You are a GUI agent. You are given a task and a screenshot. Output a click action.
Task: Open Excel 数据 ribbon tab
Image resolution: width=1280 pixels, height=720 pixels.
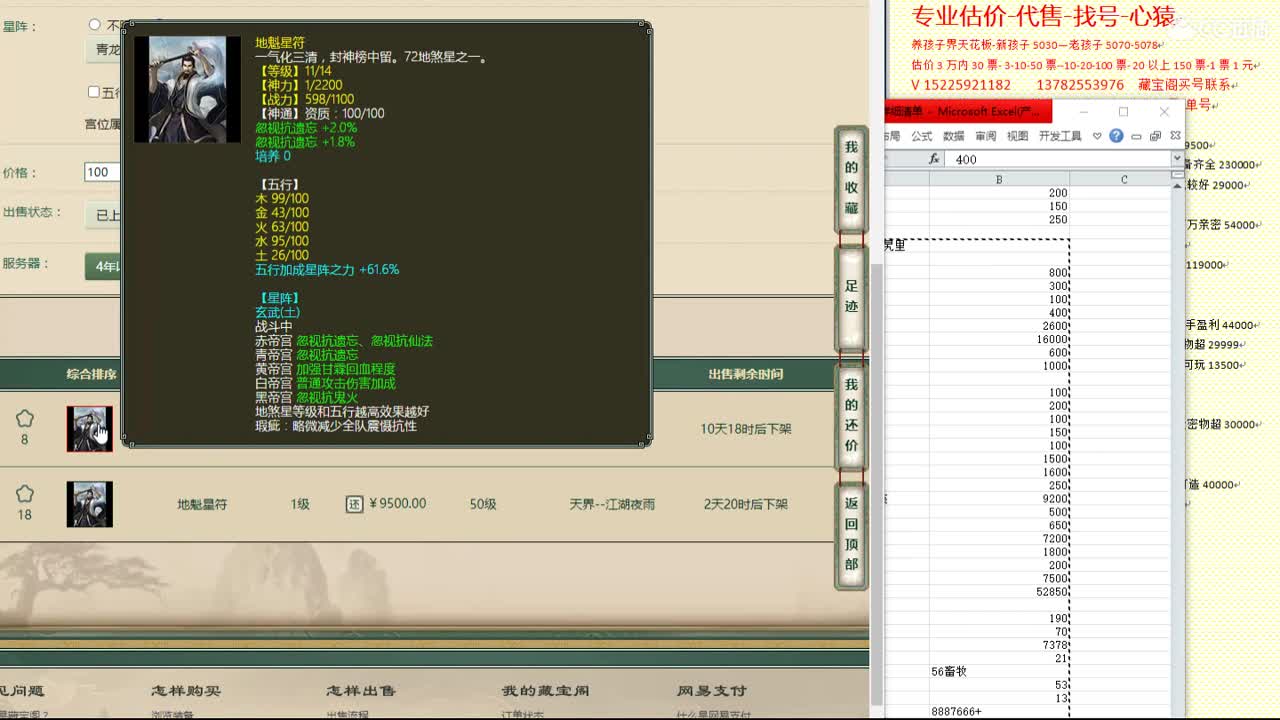coord(953,136)
